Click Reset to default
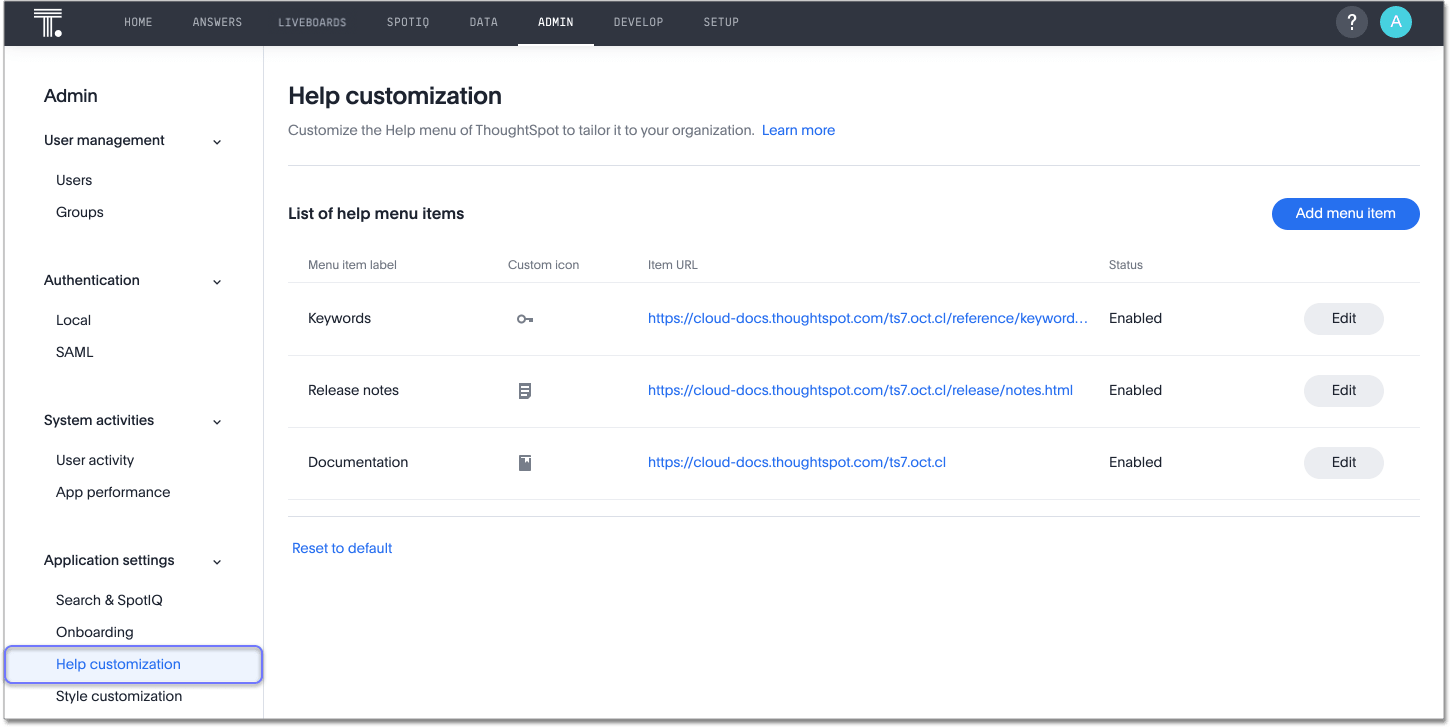1451x728 pixels. [341, 548]
